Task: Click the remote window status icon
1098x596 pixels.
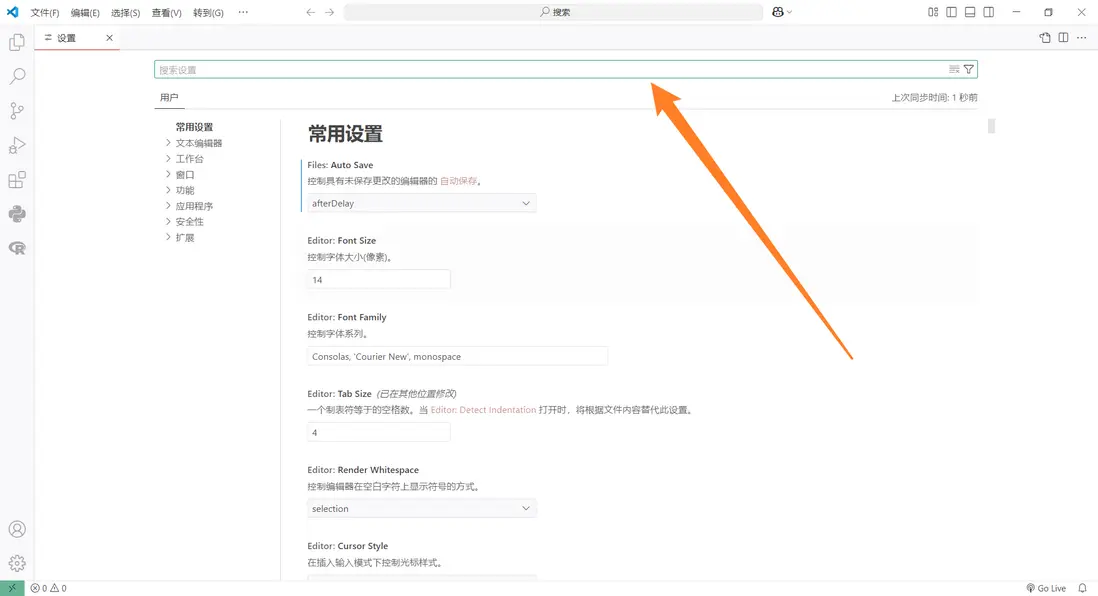Action: [12, 588]
